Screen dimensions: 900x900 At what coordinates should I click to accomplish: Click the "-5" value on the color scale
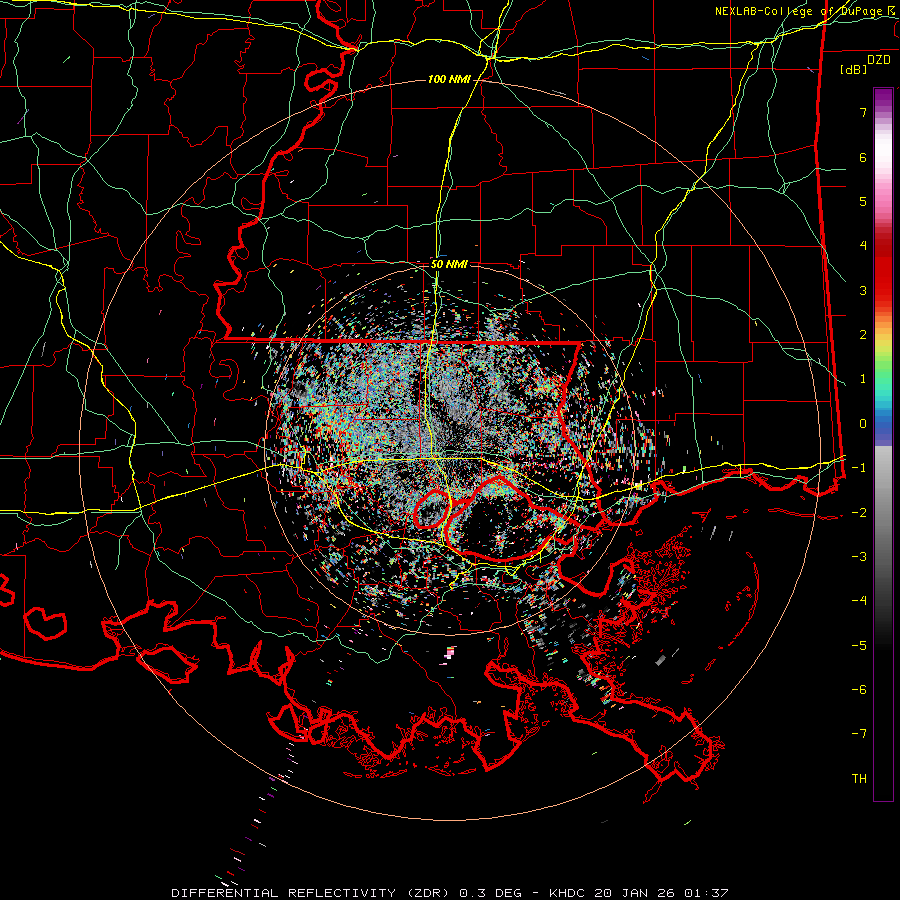(x=859, y=646)
